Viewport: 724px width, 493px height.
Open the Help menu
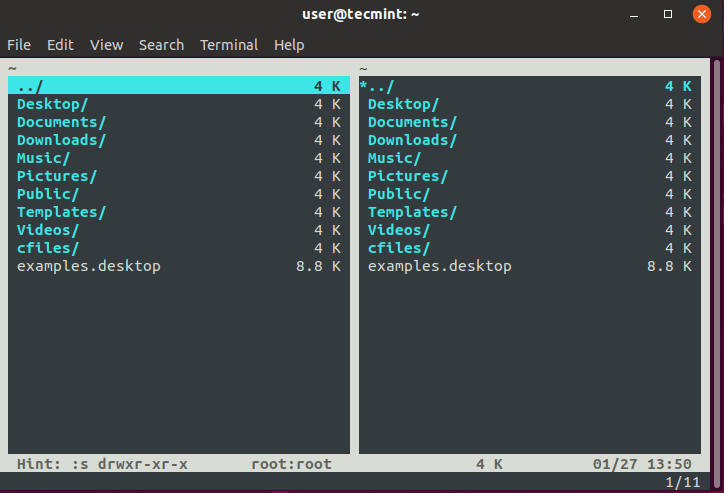[289, 45]
